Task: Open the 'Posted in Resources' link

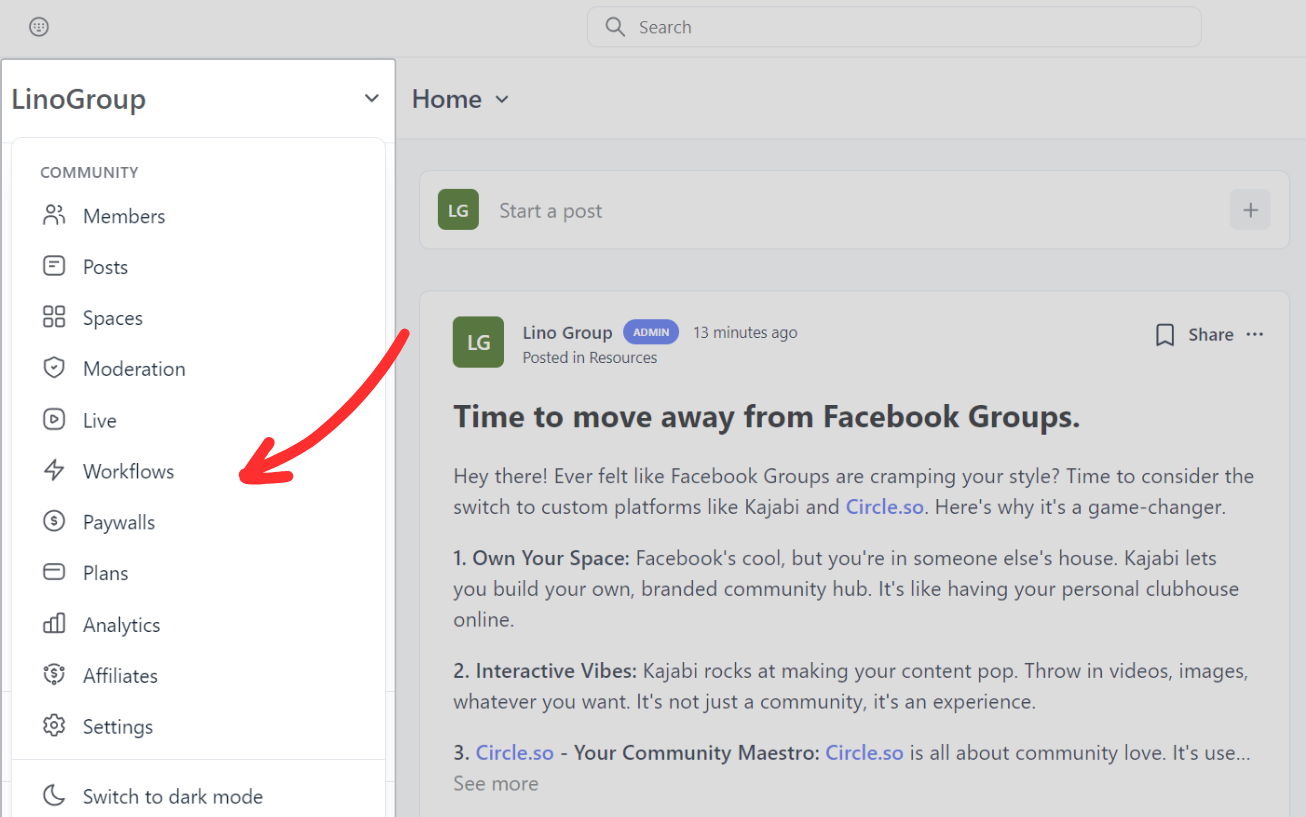Action: click(590, 357)
